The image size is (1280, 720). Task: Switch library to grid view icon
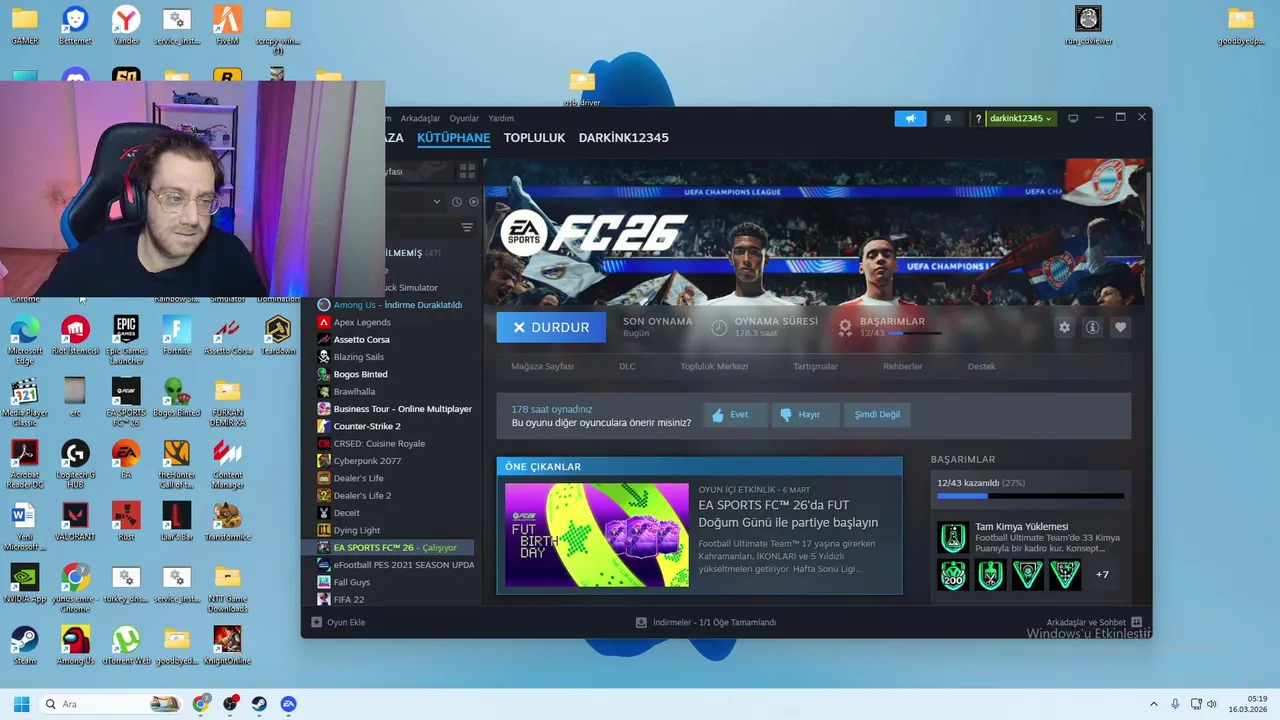(468, 172)
